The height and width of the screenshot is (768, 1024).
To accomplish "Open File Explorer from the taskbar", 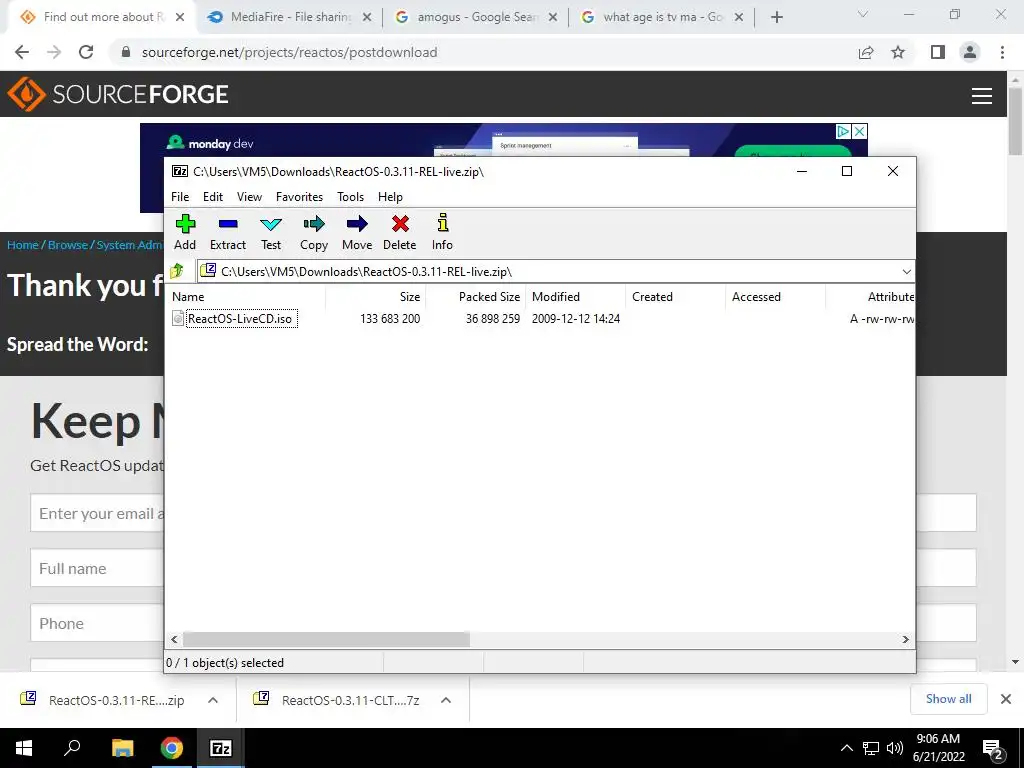I will tap(122, 748).
